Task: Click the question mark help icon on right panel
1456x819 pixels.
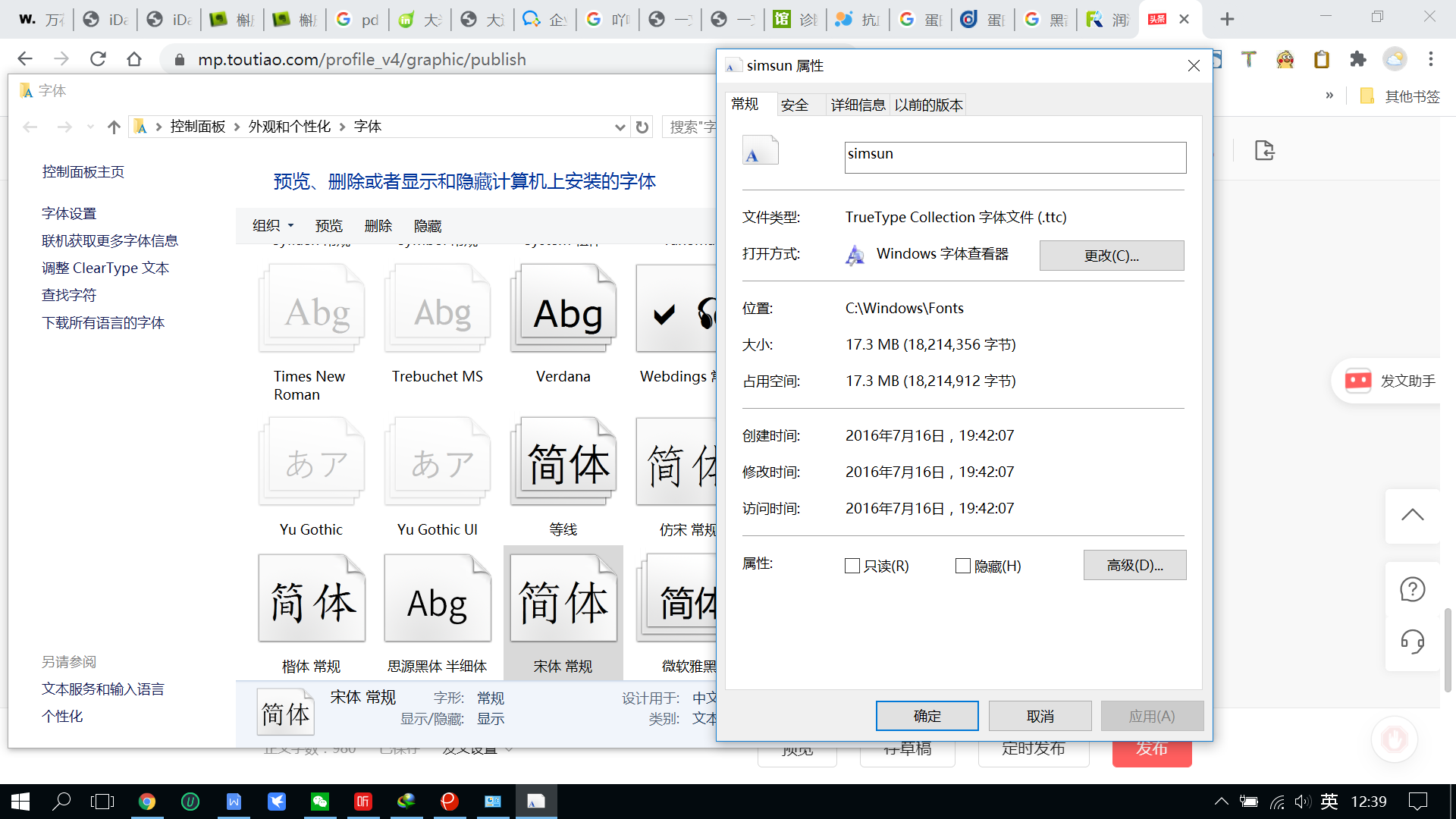Action: tap(1412, 588)
